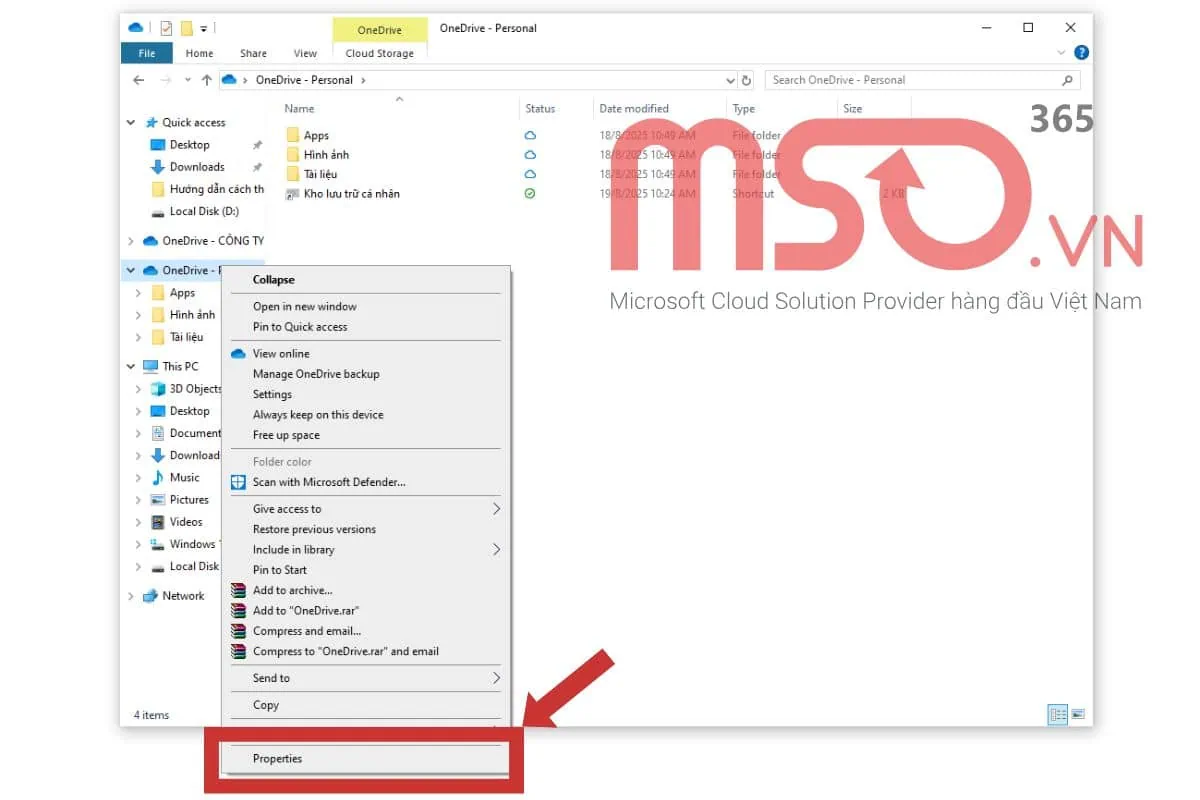Screen dimensions: 1200x800
Task: Select Music under This PC
Action: [x=184, y=477]
